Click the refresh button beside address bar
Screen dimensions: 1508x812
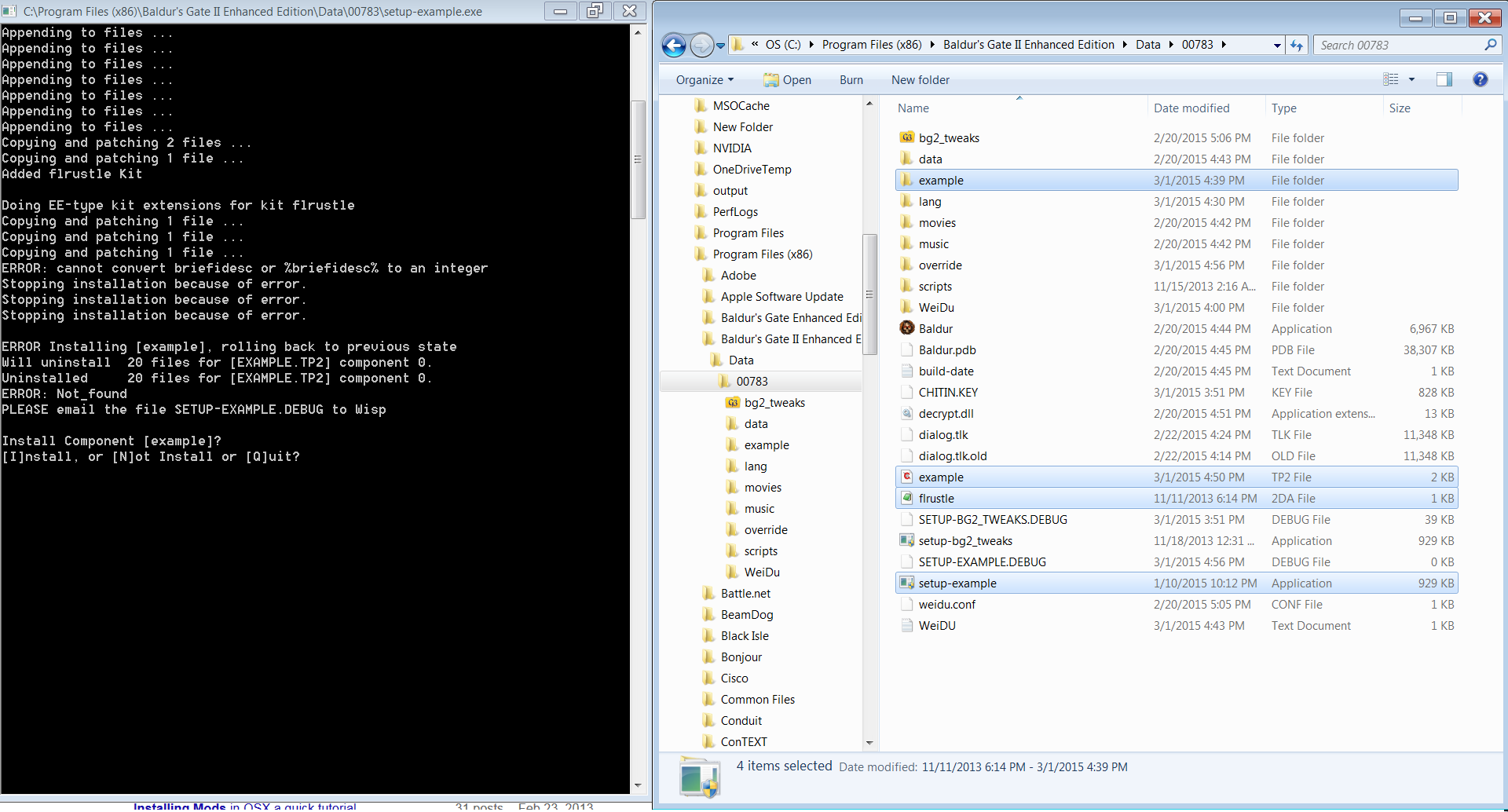click(x=1297, y=46)
